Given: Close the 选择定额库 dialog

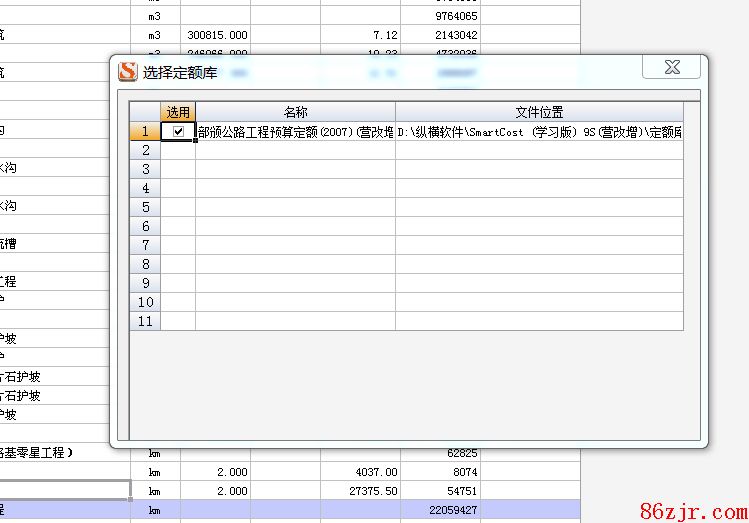Looking at the screenshot, I should (671, 68).
